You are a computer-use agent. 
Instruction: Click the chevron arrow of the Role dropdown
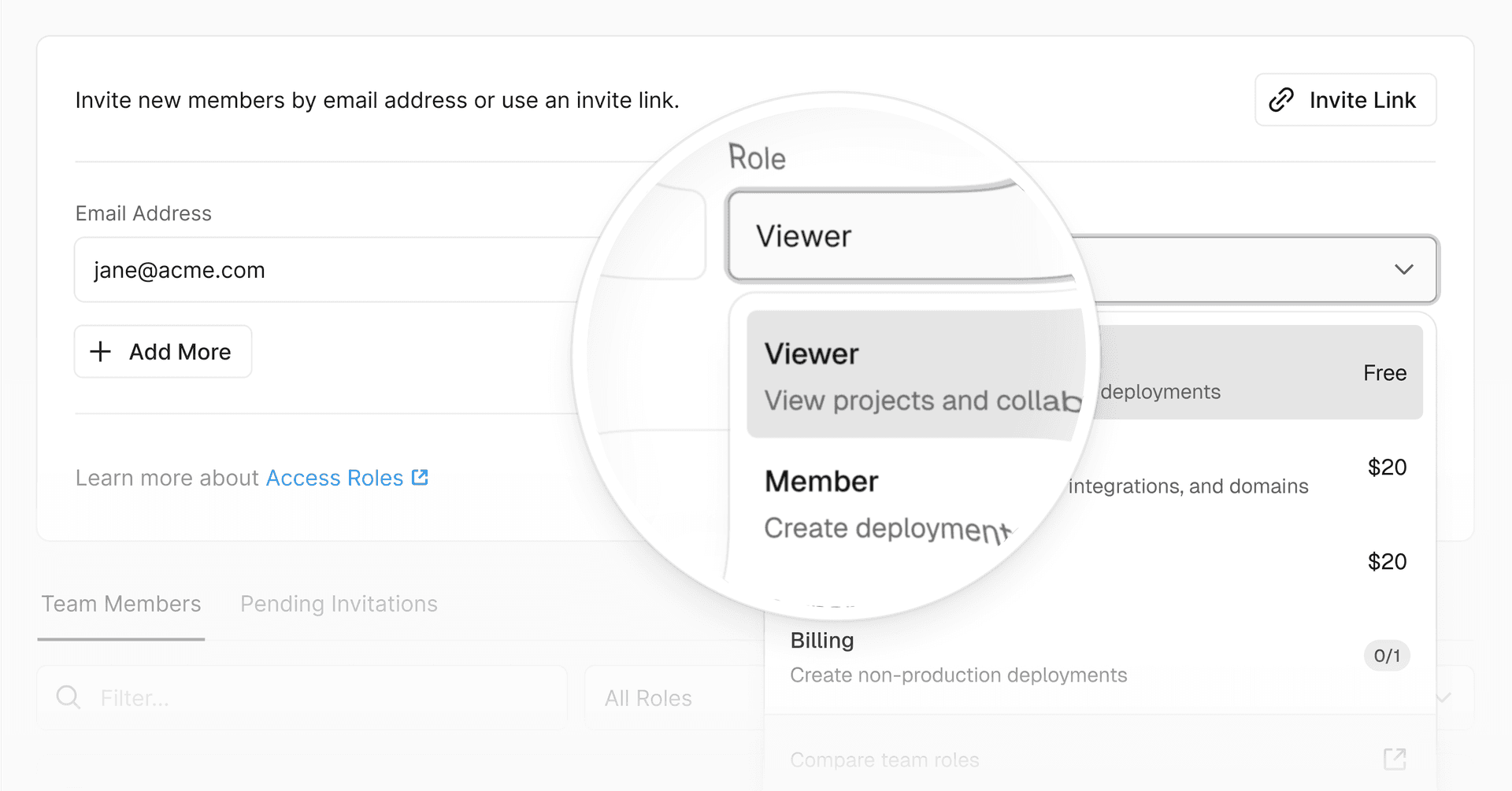click(x=1403, y=270)
